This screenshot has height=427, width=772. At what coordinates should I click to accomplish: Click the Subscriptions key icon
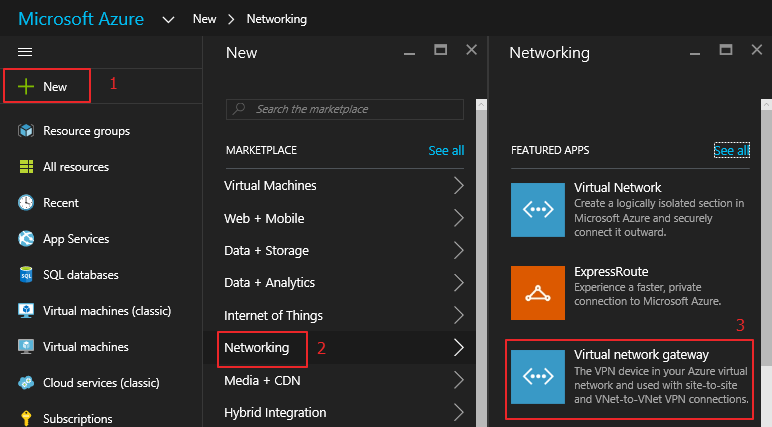click(26, 418)
